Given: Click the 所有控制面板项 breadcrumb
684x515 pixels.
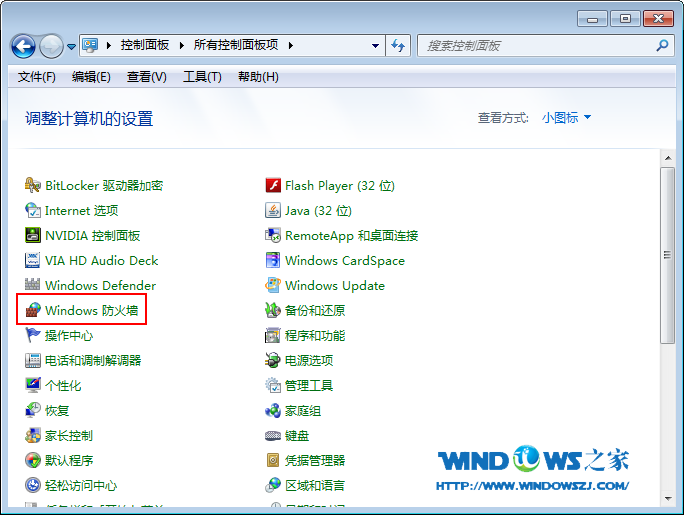Looking at the screenshot, I should pyautogui.click(x=236, y=44).
